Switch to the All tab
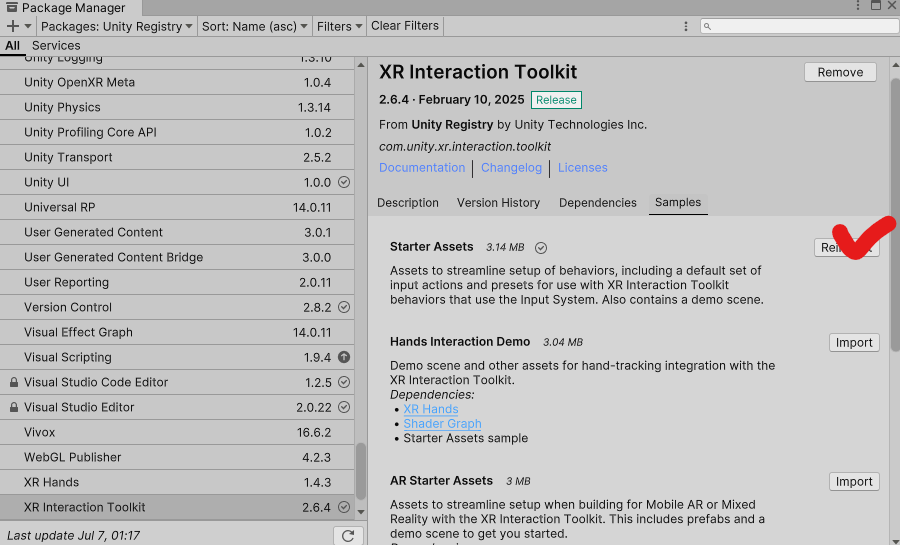 (x=12, y=45)
